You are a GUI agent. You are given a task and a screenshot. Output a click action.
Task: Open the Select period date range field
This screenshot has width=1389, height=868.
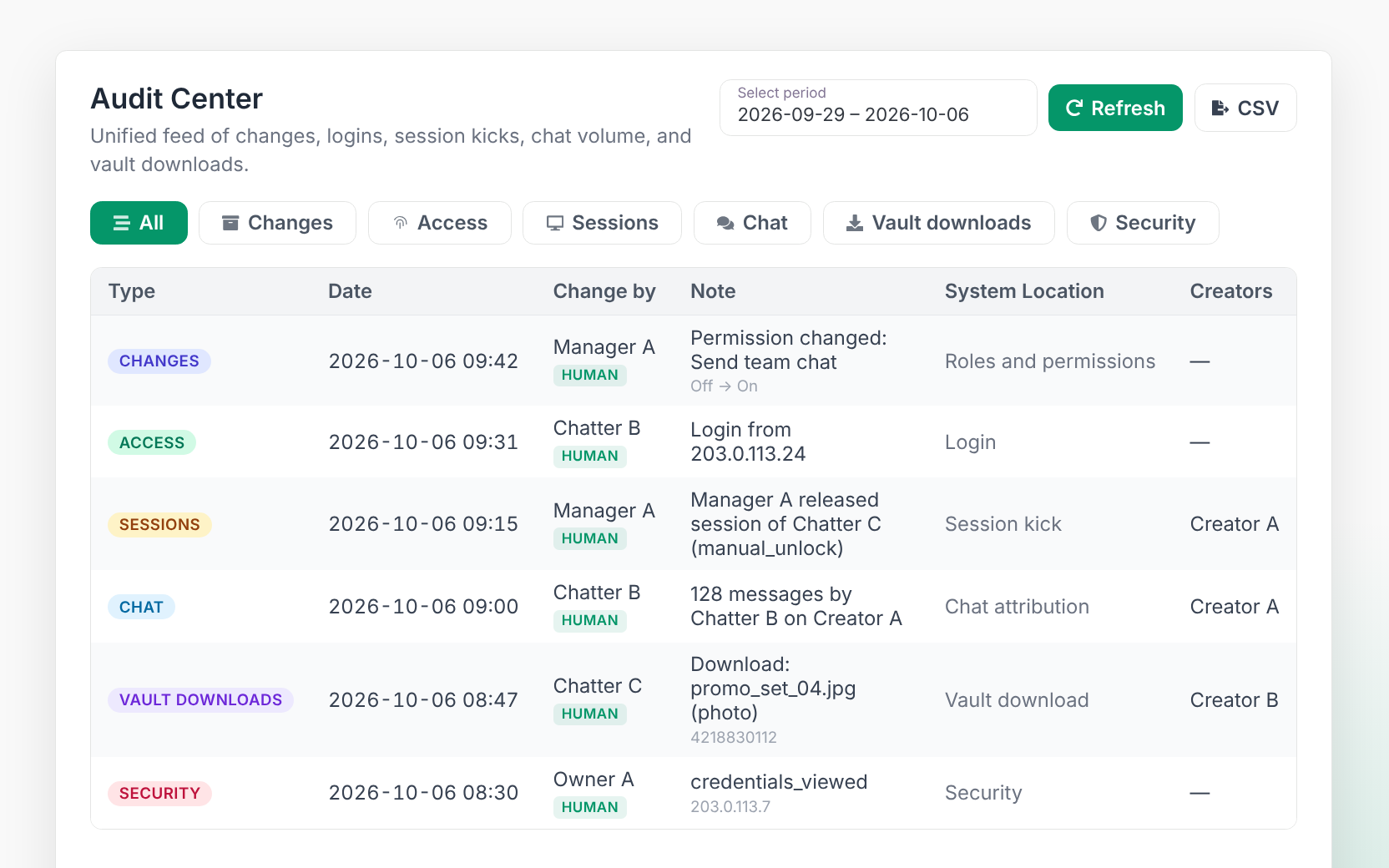coord(878,108)
